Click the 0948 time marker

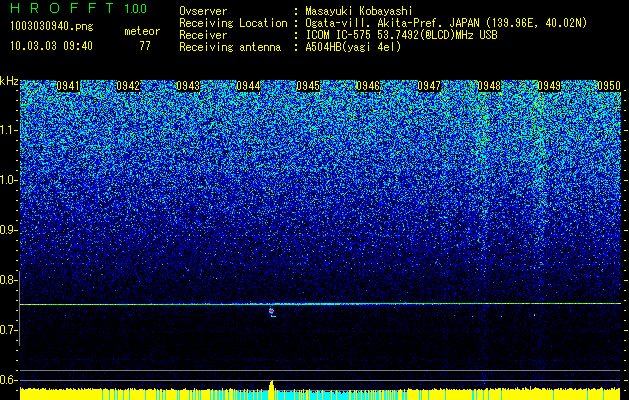point(489,86)
